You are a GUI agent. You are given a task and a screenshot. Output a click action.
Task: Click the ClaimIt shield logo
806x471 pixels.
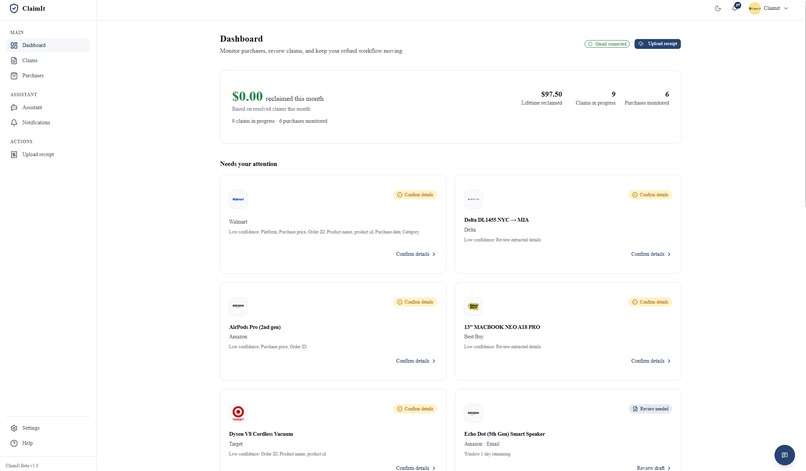[x=14, y=8]
